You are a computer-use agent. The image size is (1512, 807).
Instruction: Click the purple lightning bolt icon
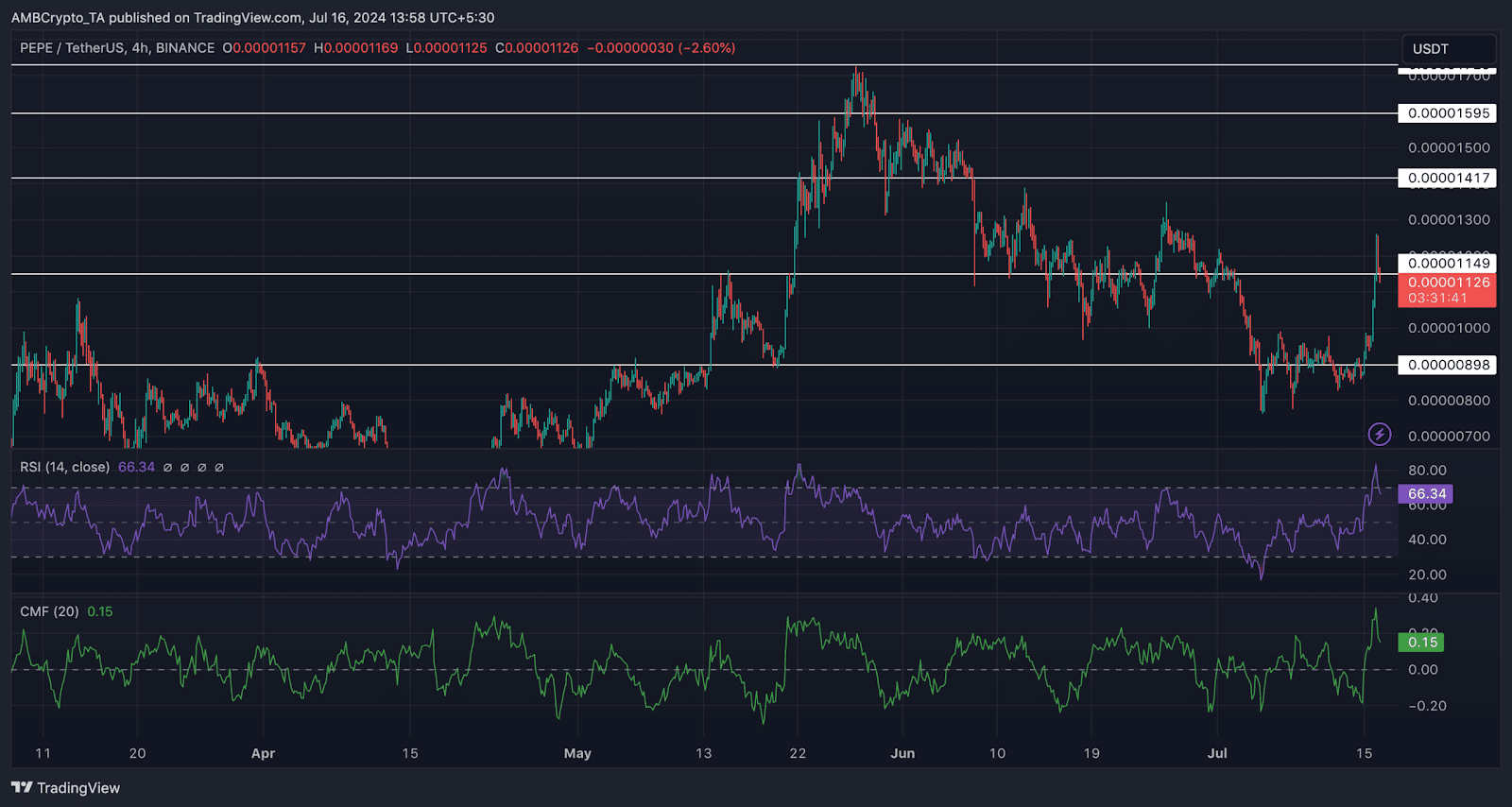pyautogui.click(x=1380, y=435)
